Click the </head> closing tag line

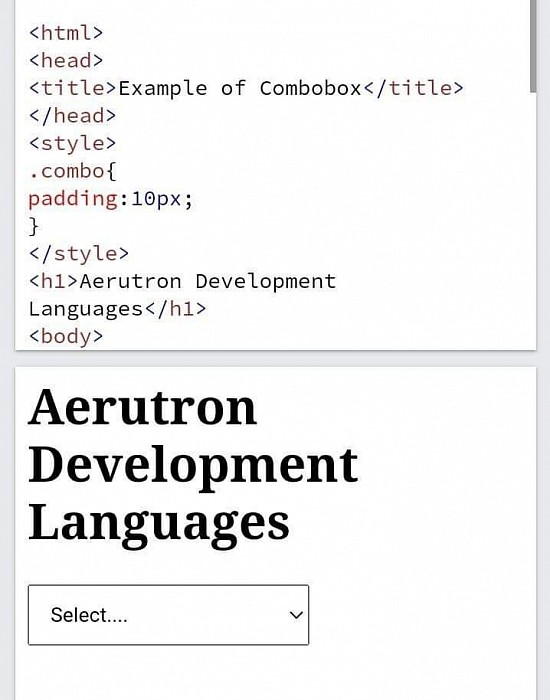[72, 116]
